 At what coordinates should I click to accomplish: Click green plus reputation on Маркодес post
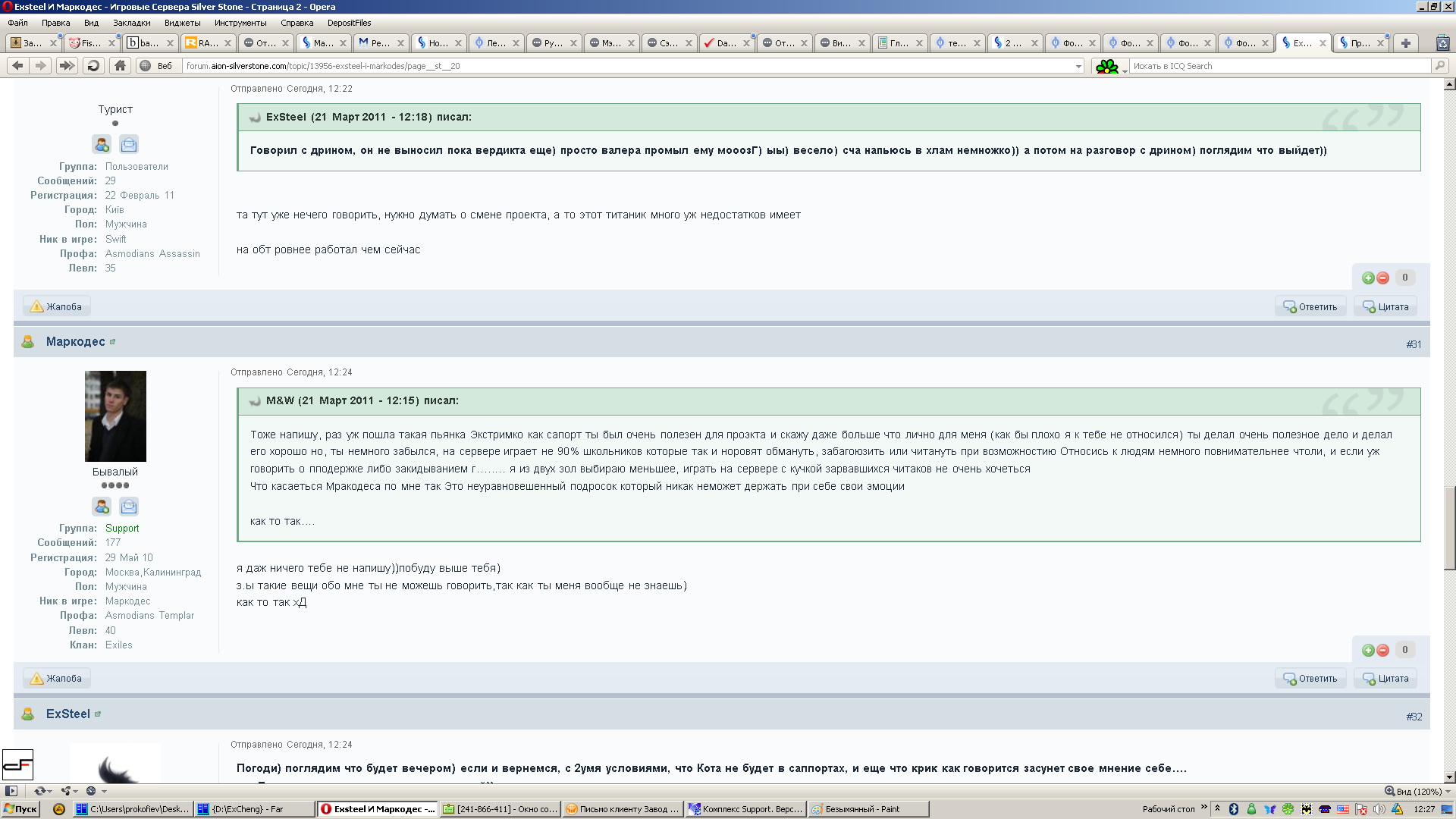pyautogui.click(x=1368, y=651)
